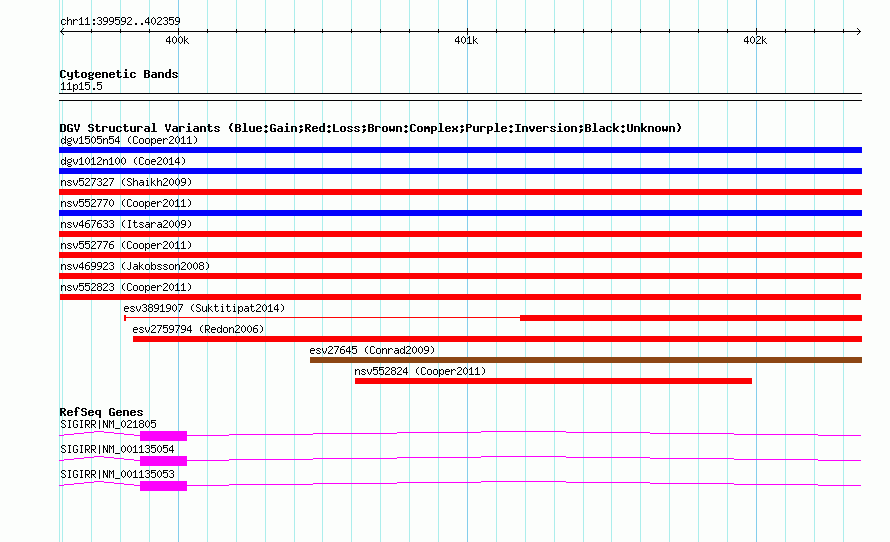Image resolution: width=890 pixels, height=542 pixels.
Task: Select the magenta exon box of SIGIRR|NM_001135054
Action: click(x=163, y=461)
